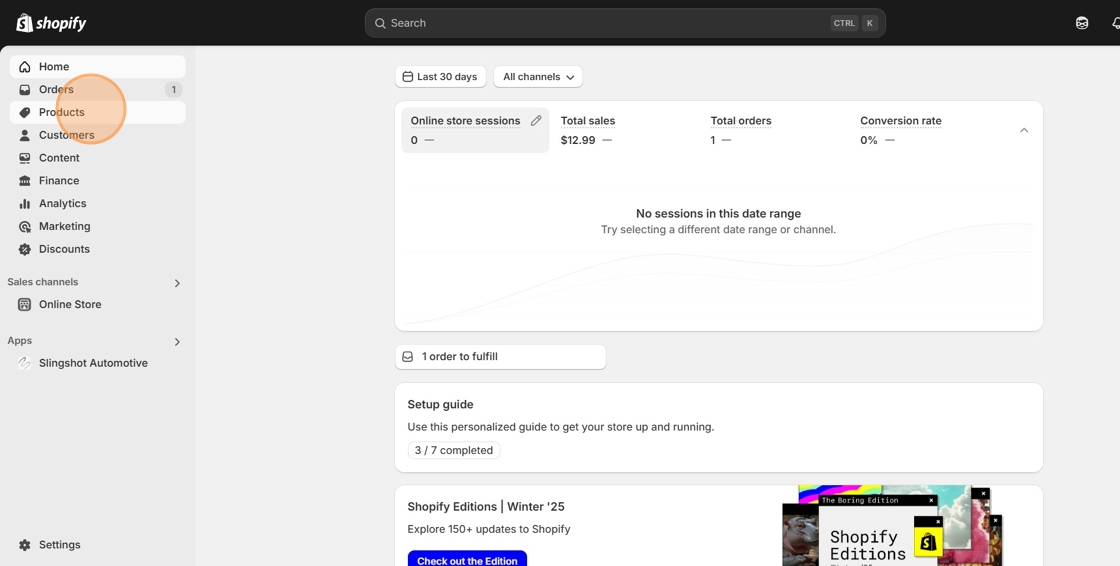Expand the Sales channels section chevron
Image resolution: width=1120 pixels, height=566 pixels.
[x=177, y=284]
